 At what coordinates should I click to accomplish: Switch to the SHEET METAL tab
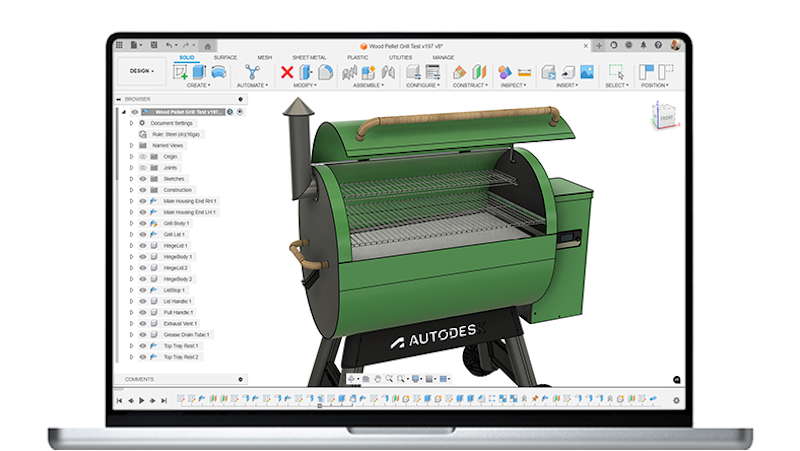click(x=309, y=58)
